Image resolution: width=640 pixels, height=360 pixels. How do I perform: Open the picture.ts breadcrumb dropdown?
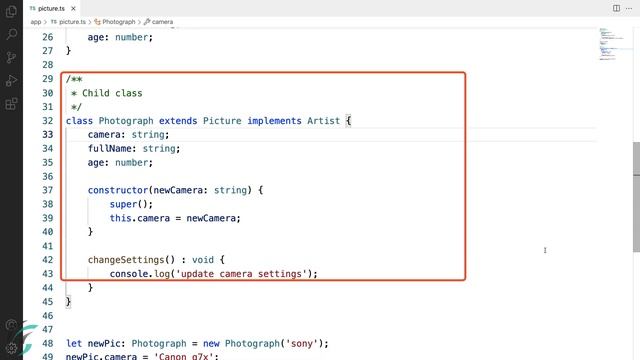click(x=68, y=22)
